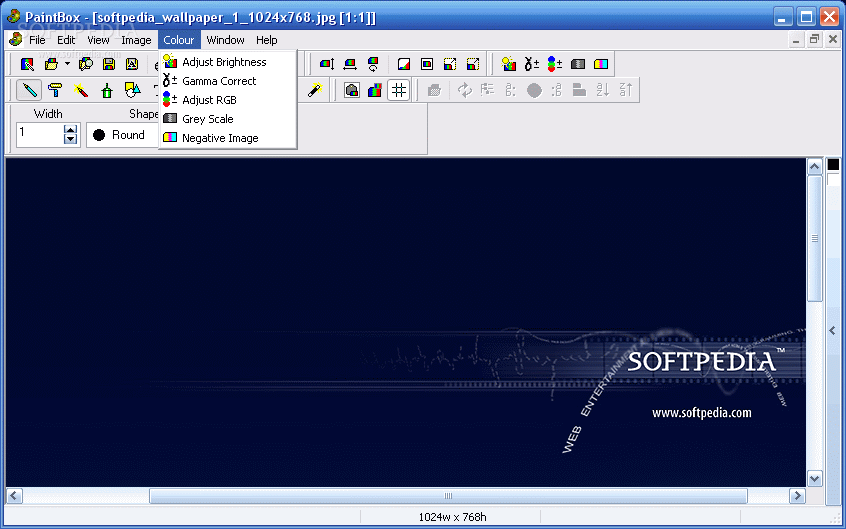Click horizontal scrollbar right arrow
846x529 pixels.
[x=797, y=496]
